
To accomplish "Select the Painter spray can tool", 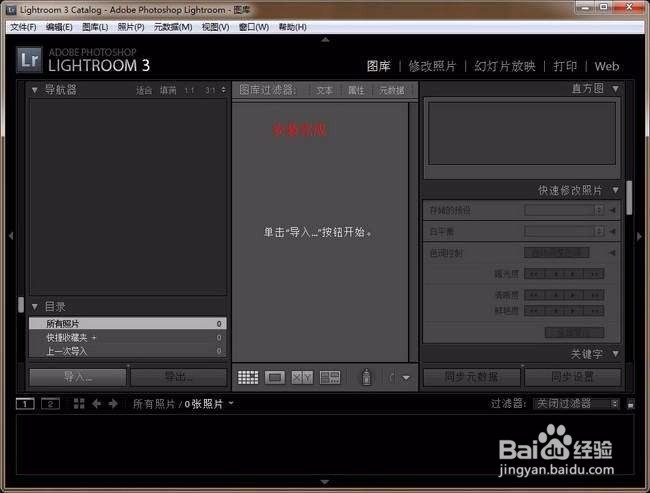I will [366, 377].
